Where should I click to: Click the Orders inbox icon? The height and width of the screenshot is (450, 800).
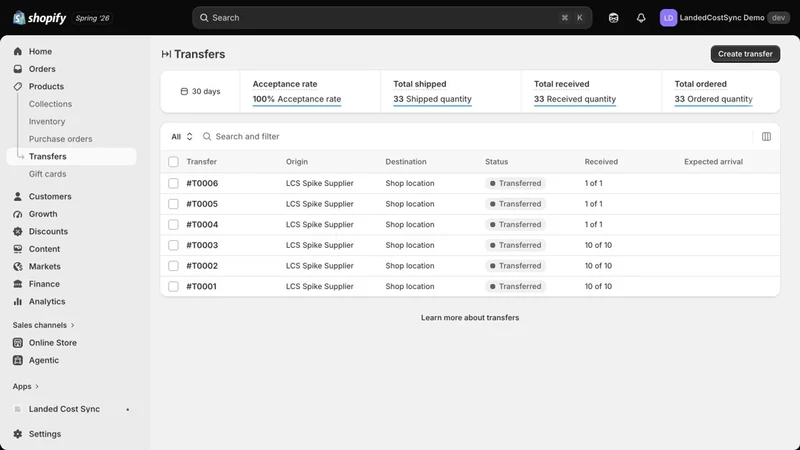(18, 69)
